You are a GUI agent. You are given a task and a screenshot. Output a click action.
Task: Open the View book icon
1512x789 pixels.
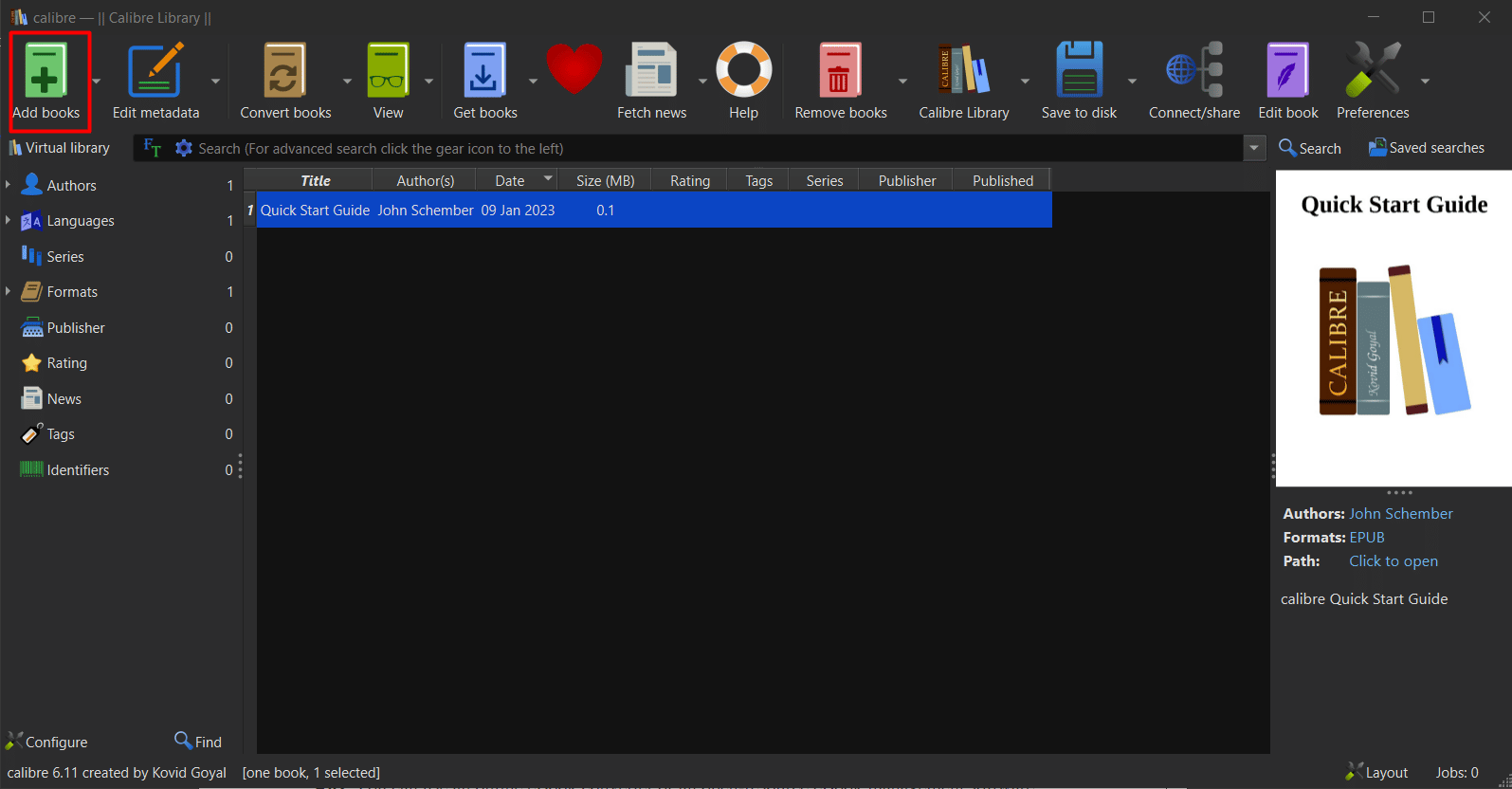[x=388, y=70]
